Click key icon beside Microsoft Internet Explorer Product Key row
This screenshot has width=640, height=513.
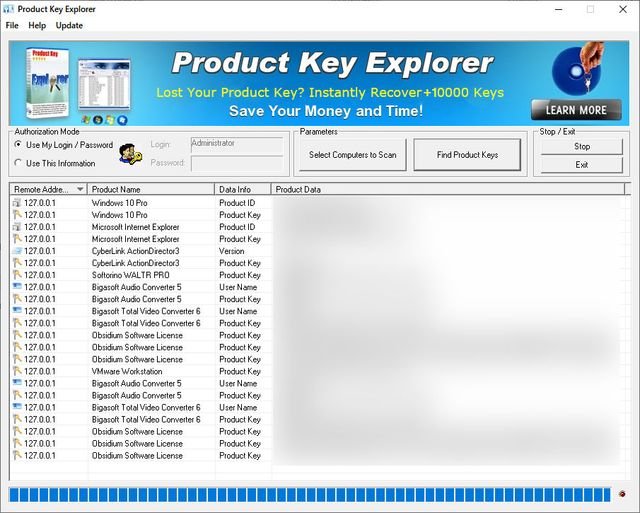pyautogui.click(x=17, y=239)
